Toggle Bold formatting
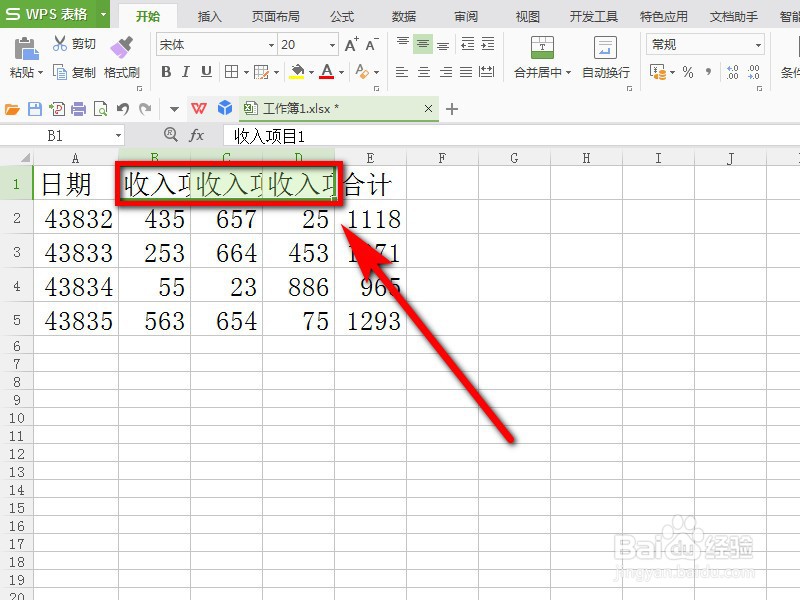 click(166, 72)
